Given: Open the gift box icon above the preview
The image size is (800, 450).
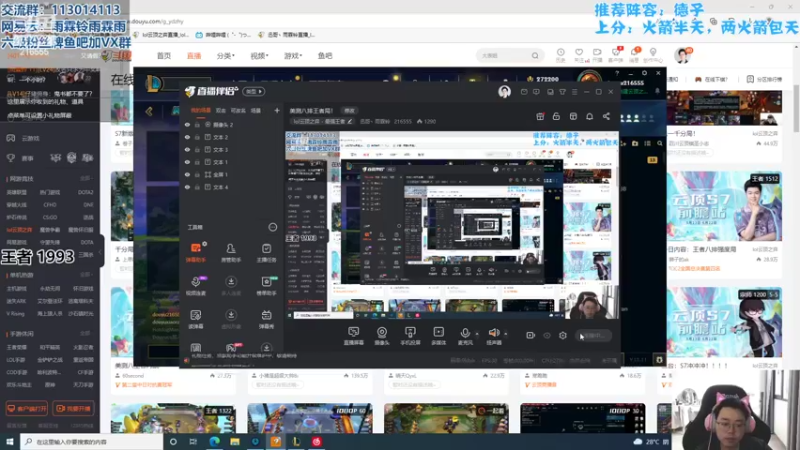Looking at the screenshot, I should [540, 117].
